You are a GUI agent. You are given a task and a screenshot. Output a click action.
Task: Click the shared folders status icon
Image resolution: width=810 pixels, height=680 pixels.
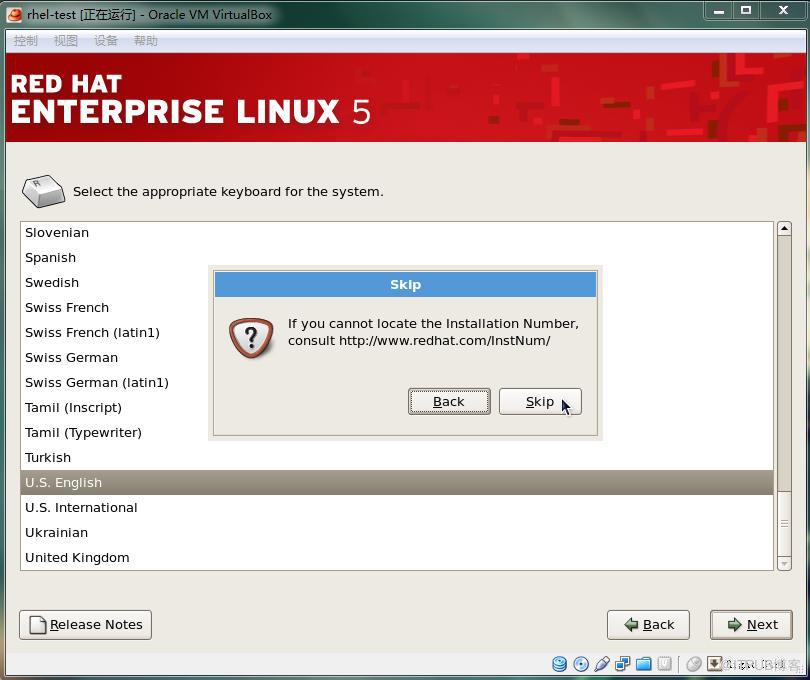click(643, 664)
